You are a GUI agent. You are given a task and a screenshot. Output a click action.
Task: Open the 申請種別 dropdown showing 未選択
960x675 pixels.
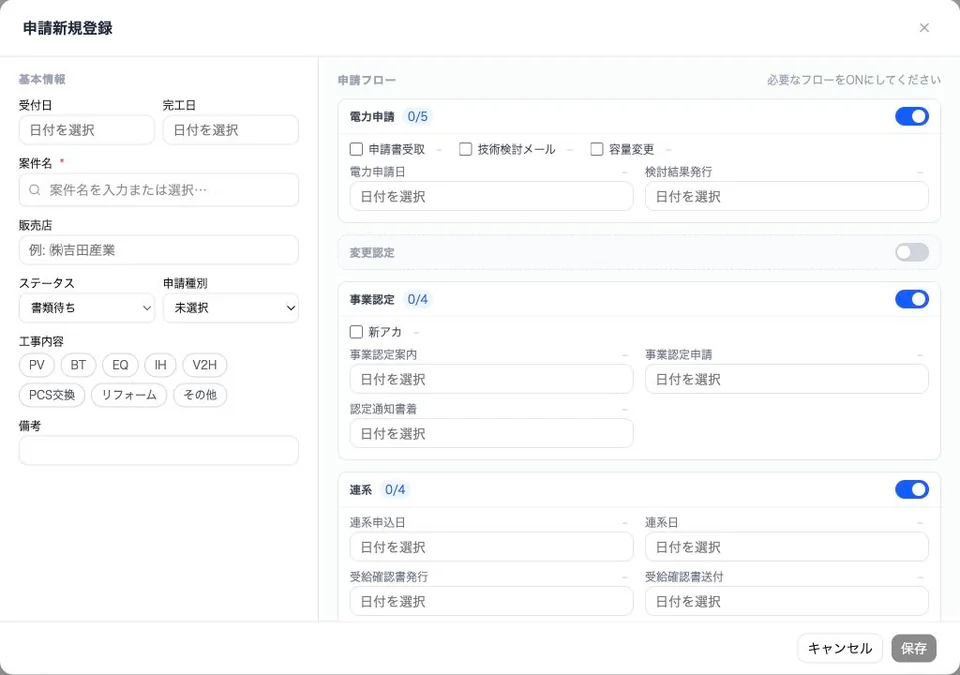click(x=231, y=308)
